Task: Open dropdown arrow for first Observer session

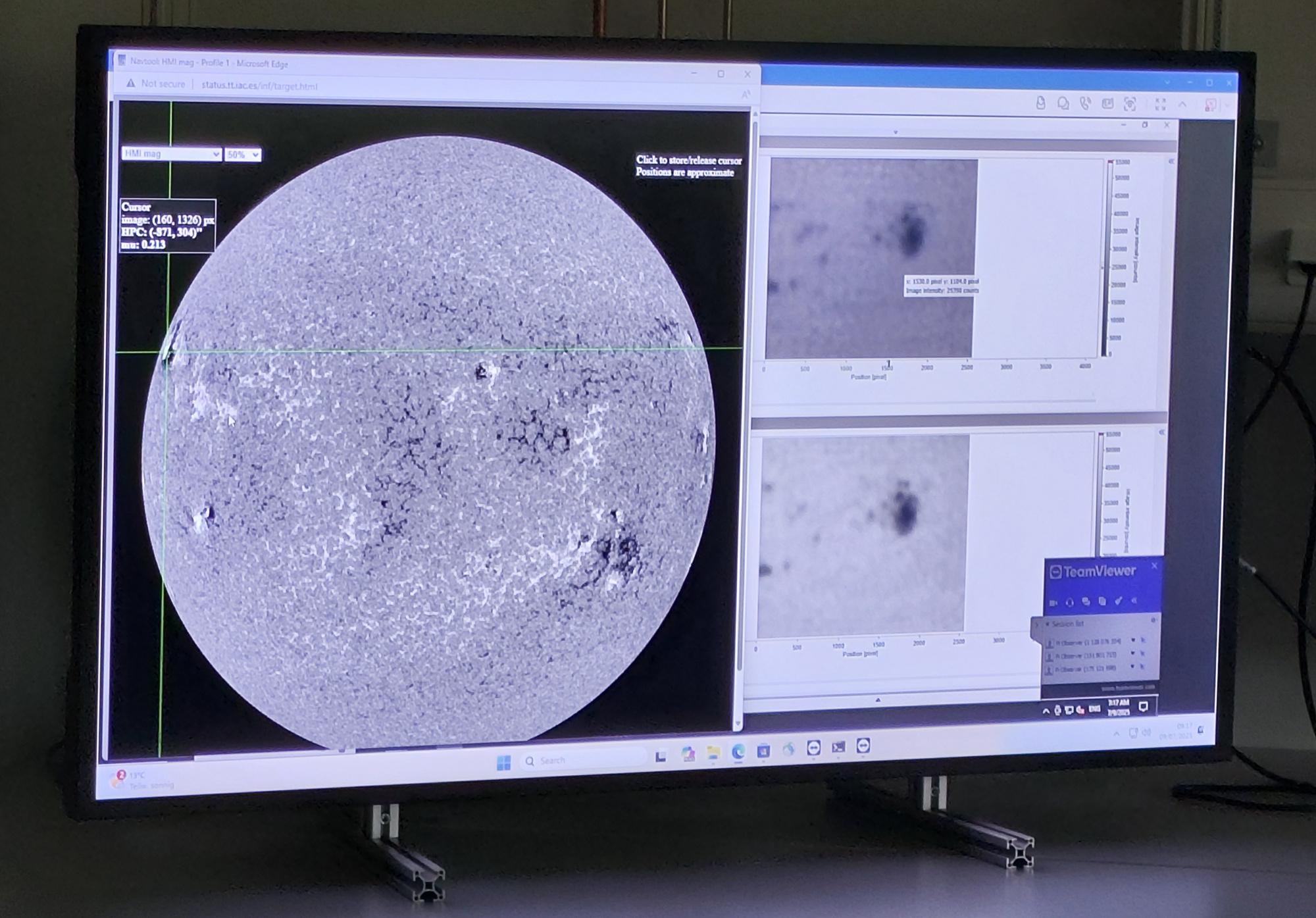Action: (1132, 640)
